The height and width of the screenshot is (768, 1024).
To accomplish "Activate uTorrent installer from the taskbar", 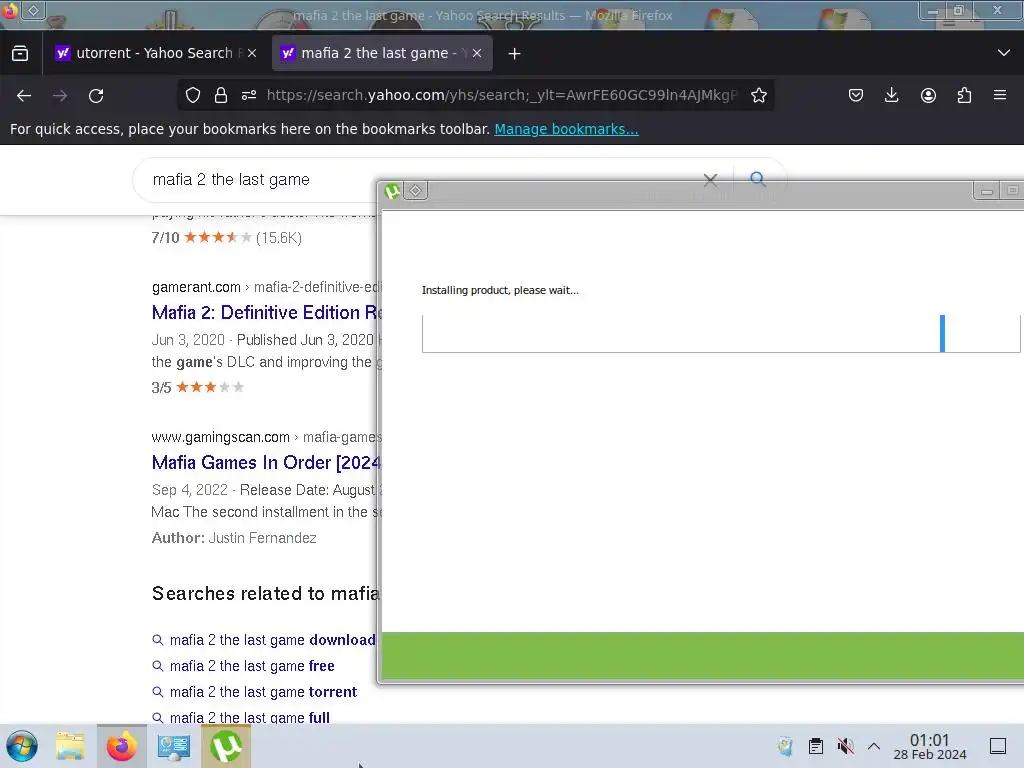I will (x=226, y=746).
